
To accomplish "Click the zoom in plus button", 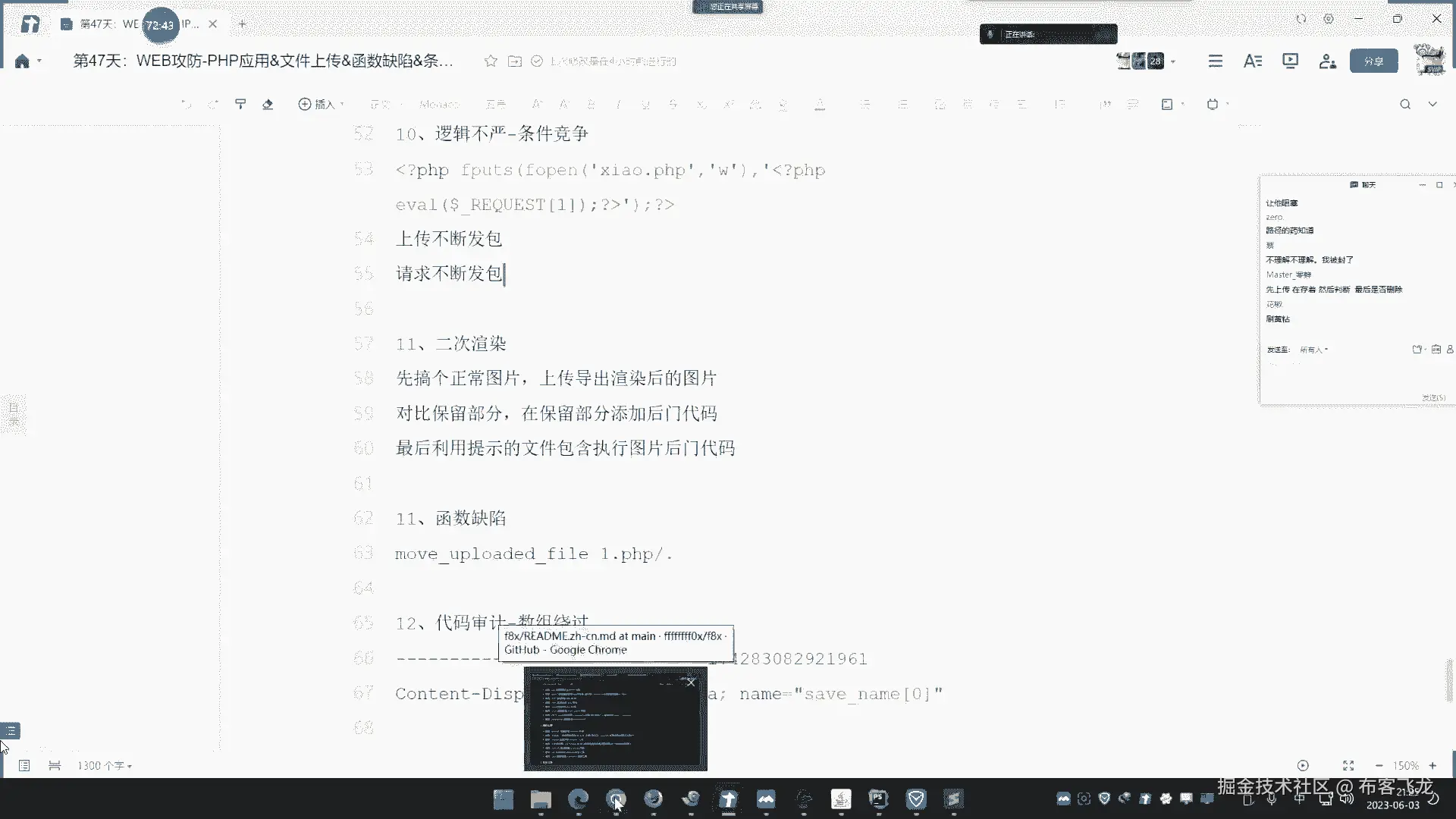I will (1432, 766).
